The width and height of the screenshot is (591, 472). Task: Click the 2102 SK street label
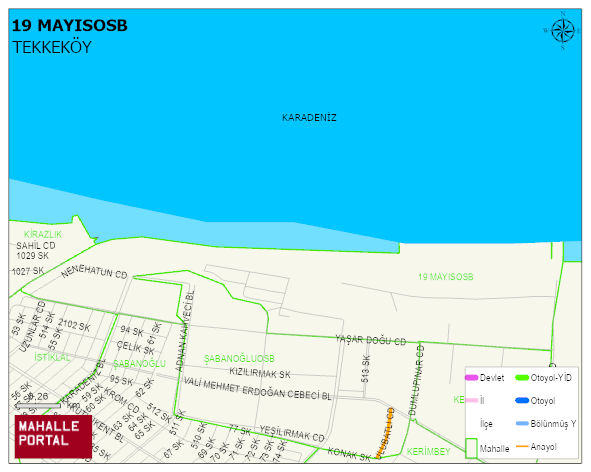74,325
